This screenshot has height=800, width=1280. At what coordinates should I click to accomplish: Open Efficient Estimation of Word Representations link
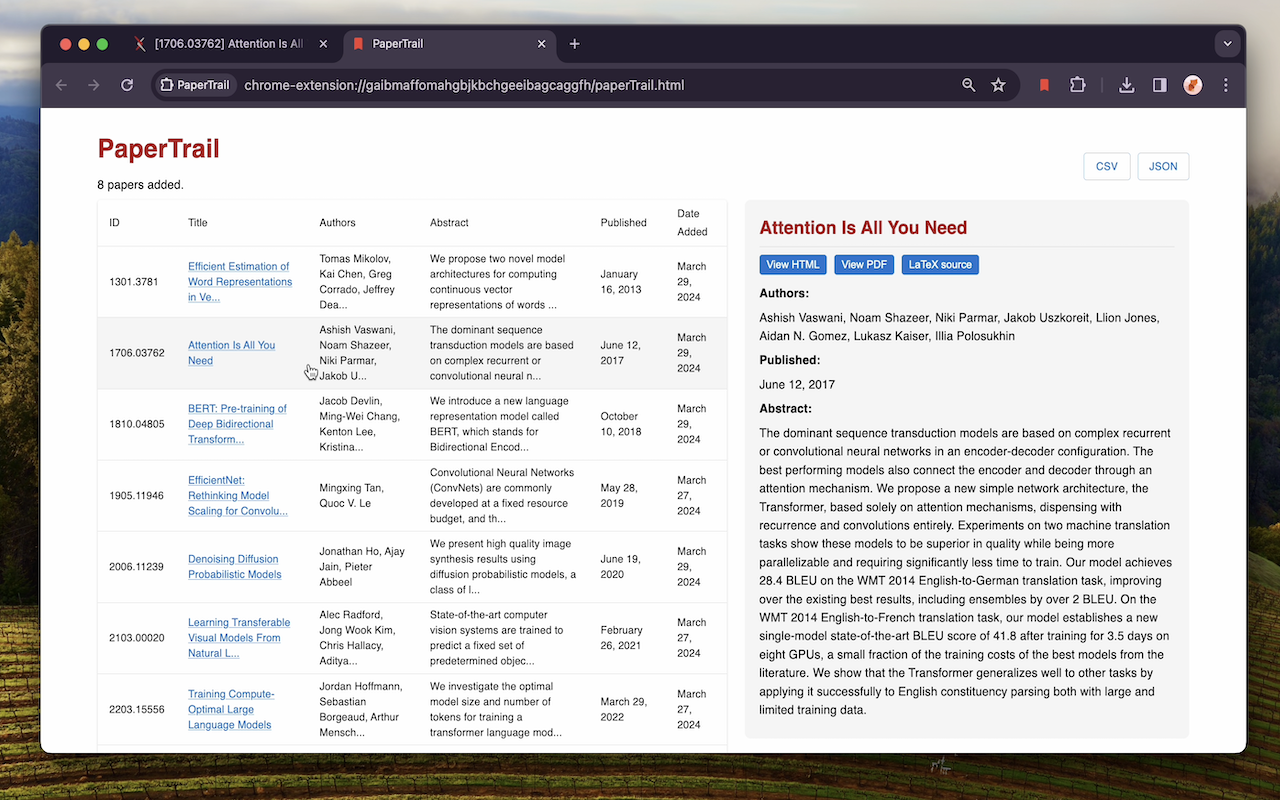[240, 282]
